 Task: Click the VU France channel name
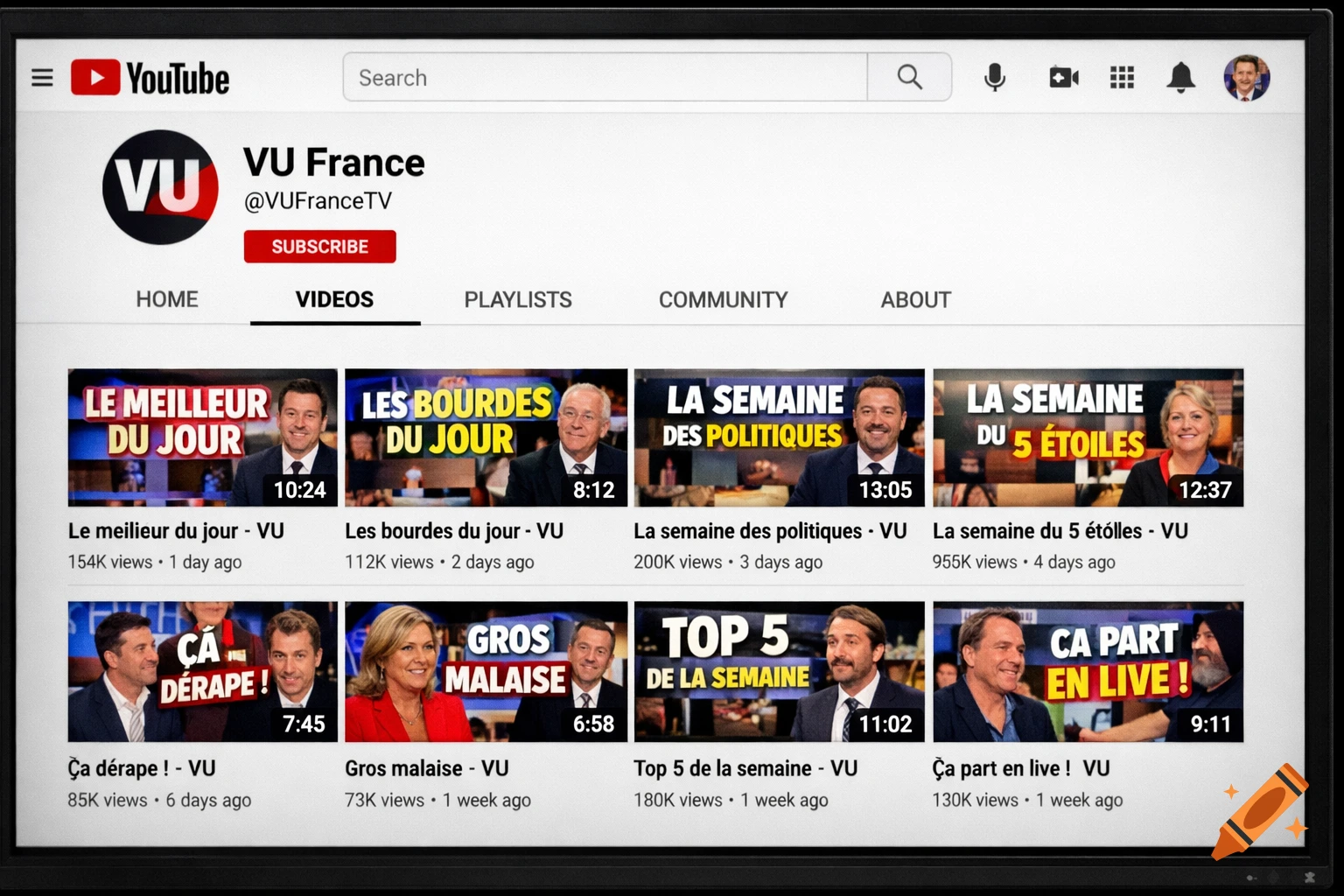pyautogui.click(x=334, y=163)
